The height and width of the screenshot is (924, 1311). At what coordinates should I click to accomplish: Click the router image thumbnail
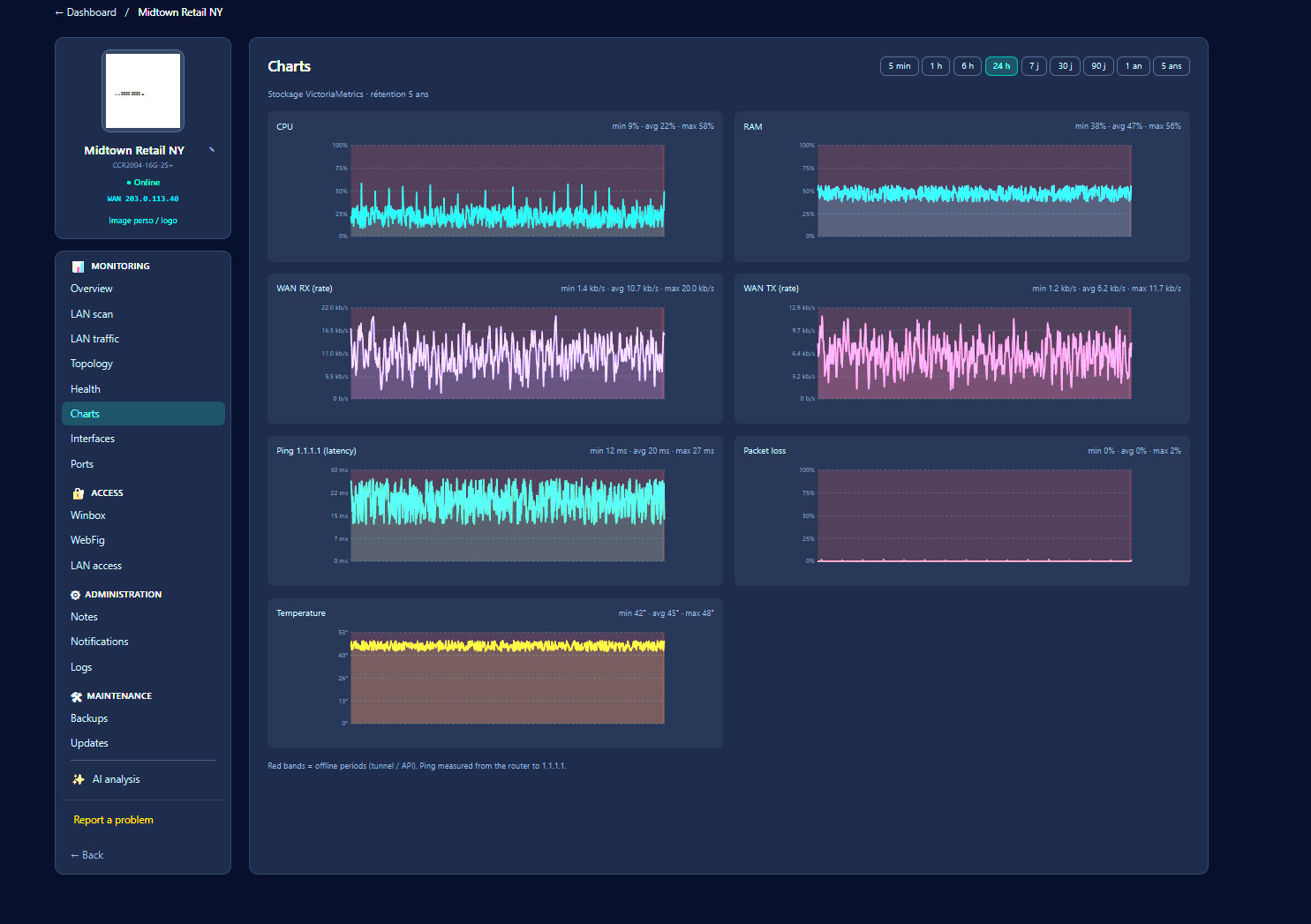[x=143, y=91]
